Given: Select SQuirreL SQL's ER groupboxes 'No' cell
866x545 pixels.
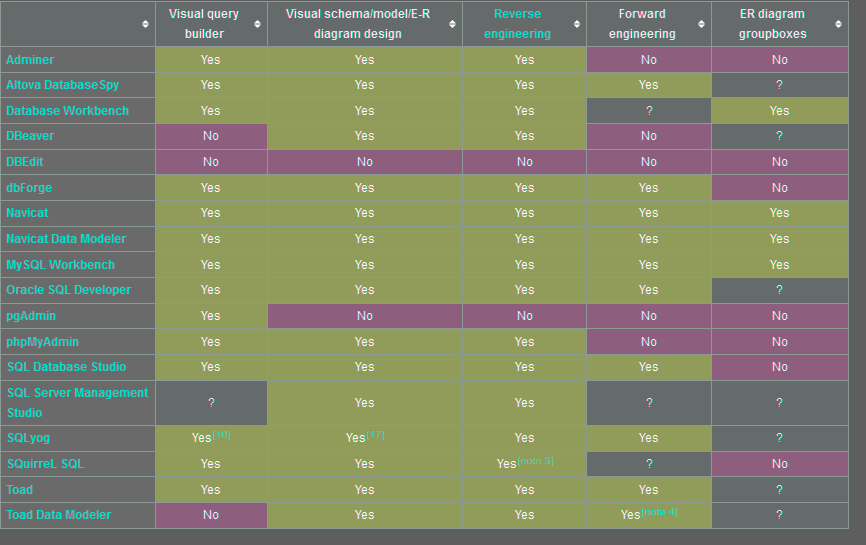Looking at the screenshot, I should (780, 464).
